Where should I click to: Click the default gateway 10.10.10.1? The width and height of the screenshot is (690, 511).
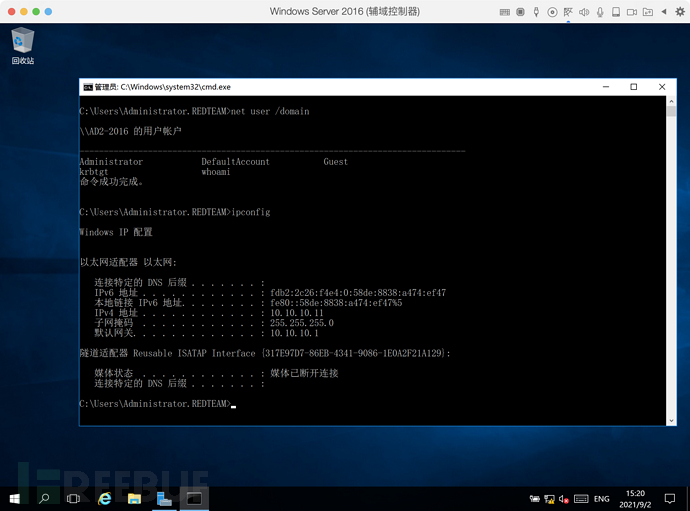tap(294, 333)
